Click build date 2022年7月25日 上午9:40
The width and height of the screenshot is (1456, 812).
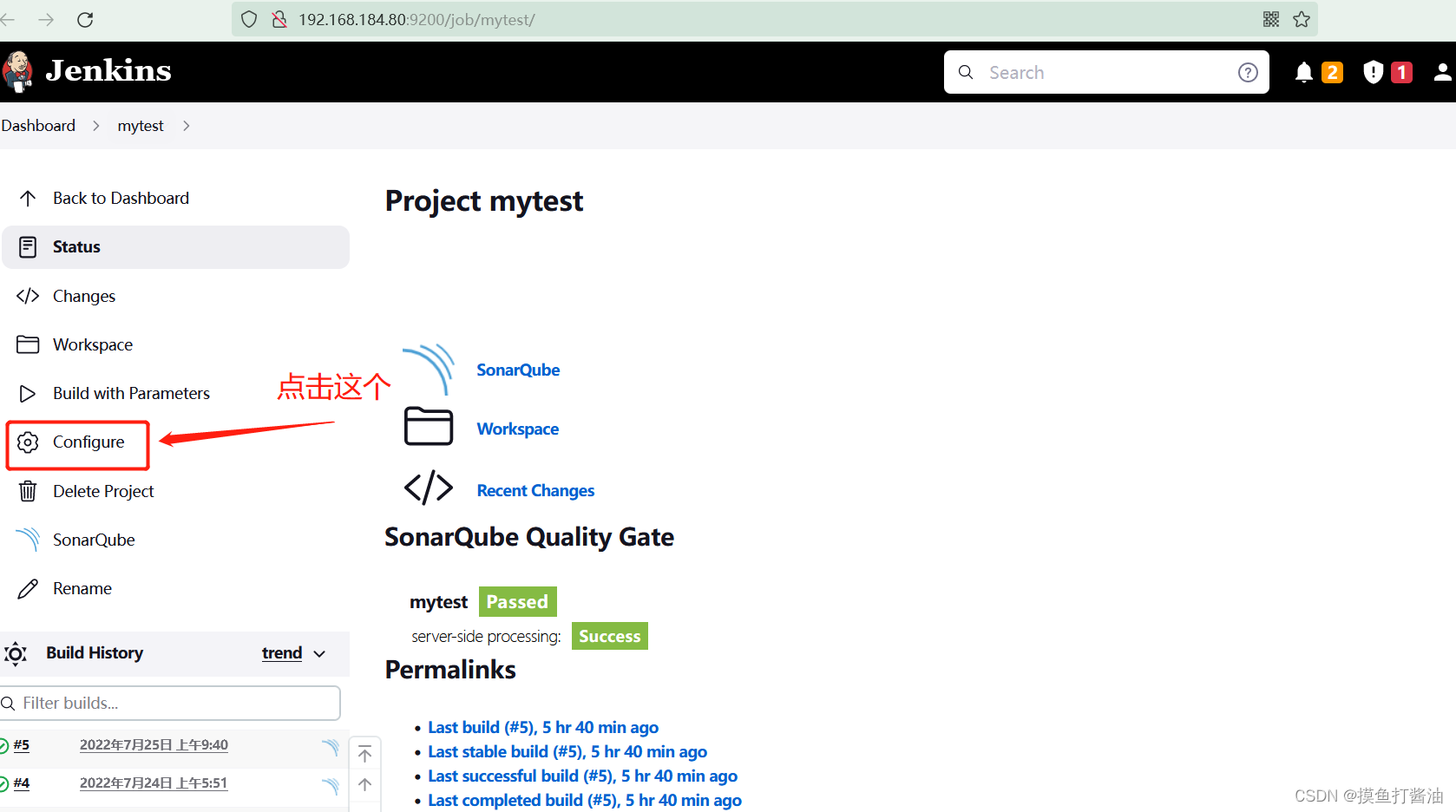[x=154, y=745]
